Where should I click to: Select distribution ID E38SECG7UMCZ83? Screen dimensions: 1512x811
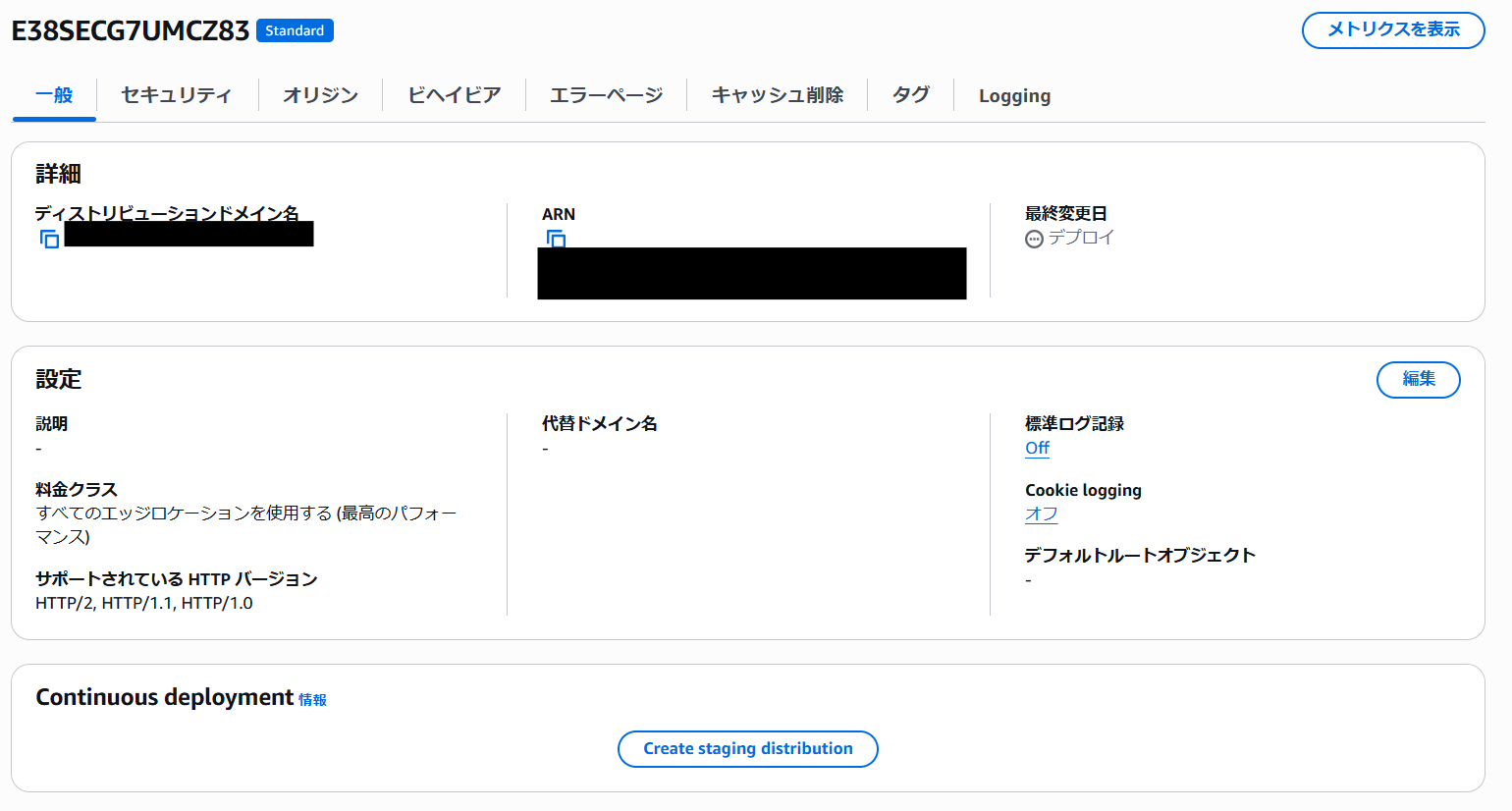pyautogui.click(x=131, y=30)
